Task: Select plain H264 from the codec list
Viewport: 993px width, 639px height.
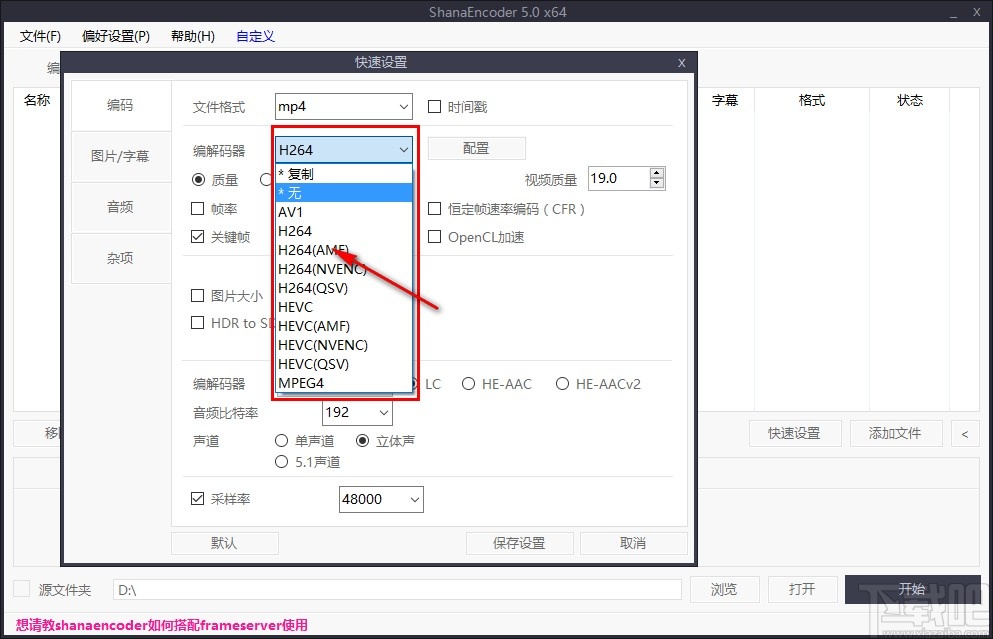Action: click(x=344, y=231)
